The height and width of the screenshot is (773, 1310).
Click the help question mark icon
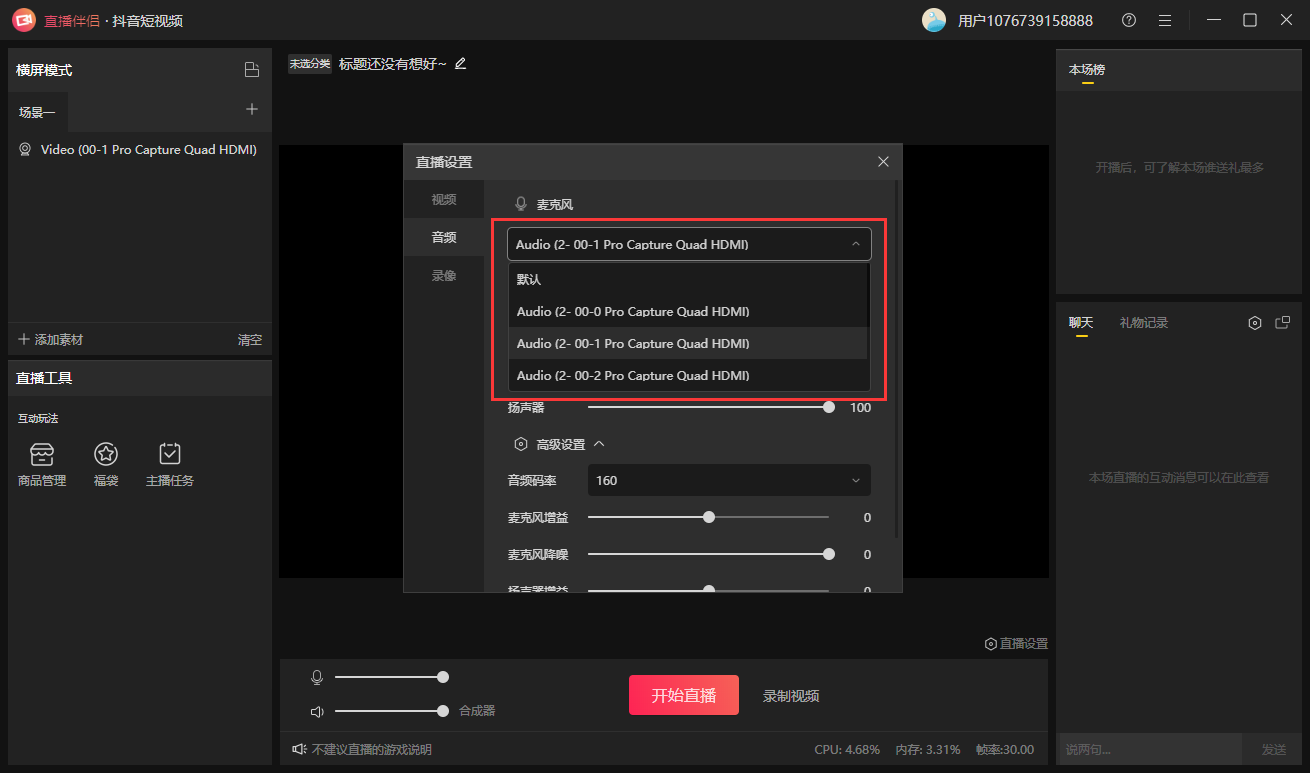click(x=1129, y=20)
